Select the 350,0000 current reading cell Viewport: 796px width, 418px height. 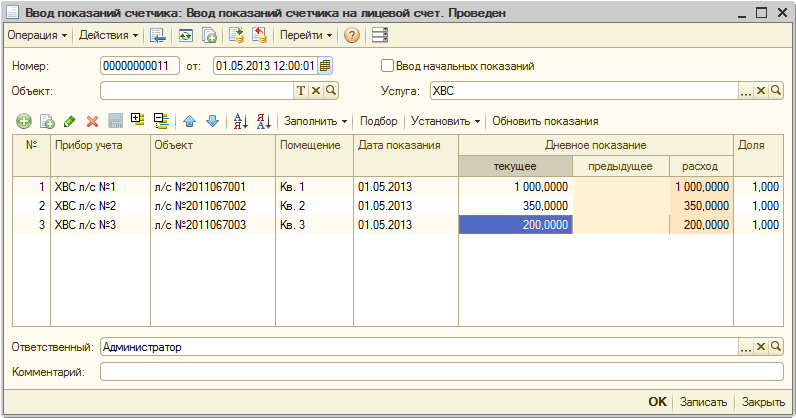(515, 205)
